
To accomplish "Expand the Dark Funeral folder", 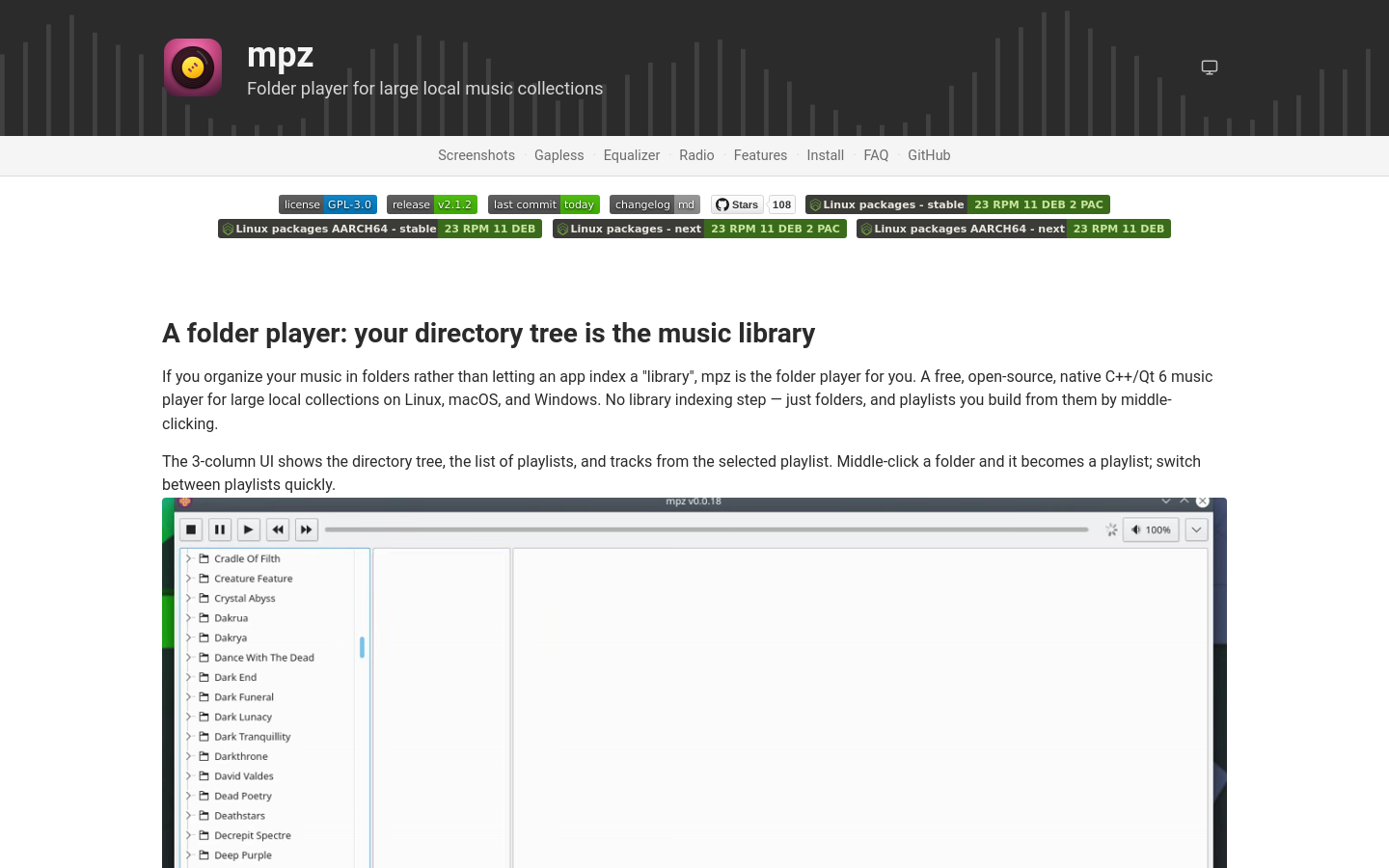I will tap(189, 697).
